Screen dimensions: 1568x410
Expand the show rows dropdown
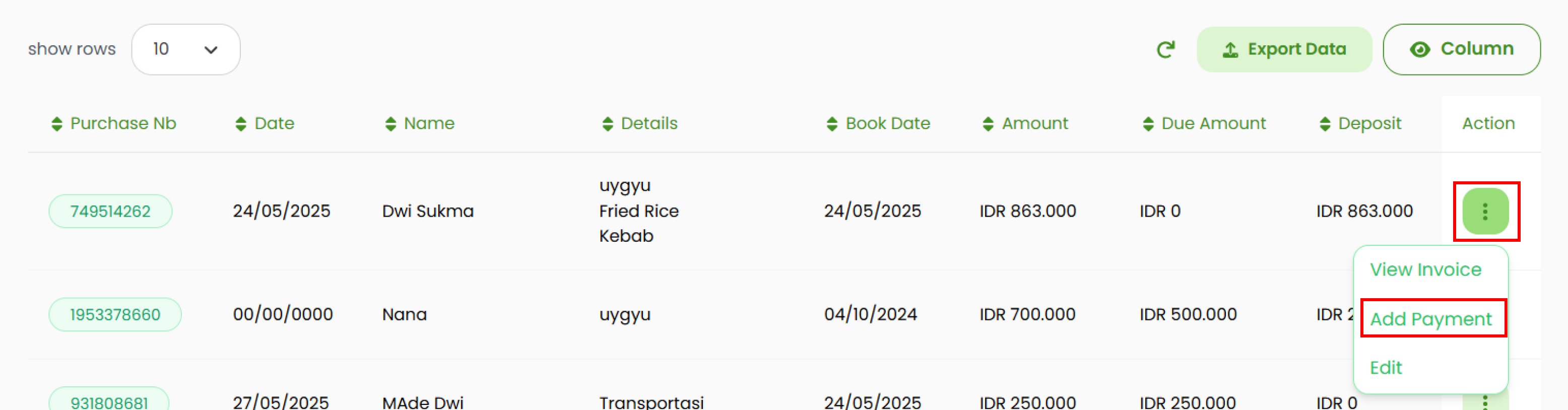pos(185,49)
